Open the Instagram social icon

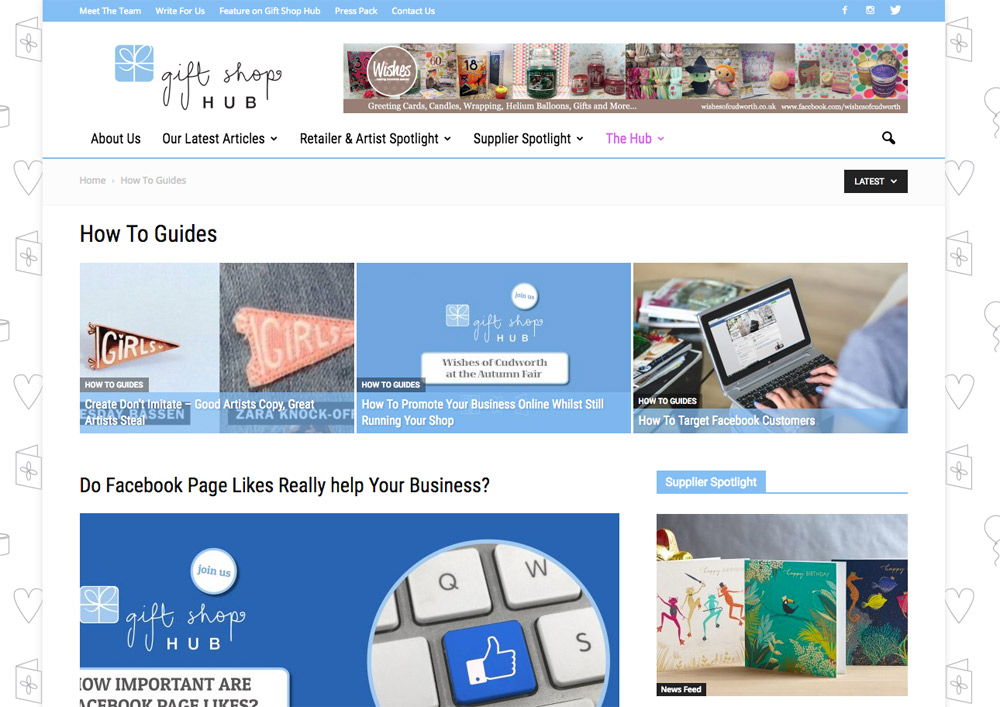tap(870, 10)
